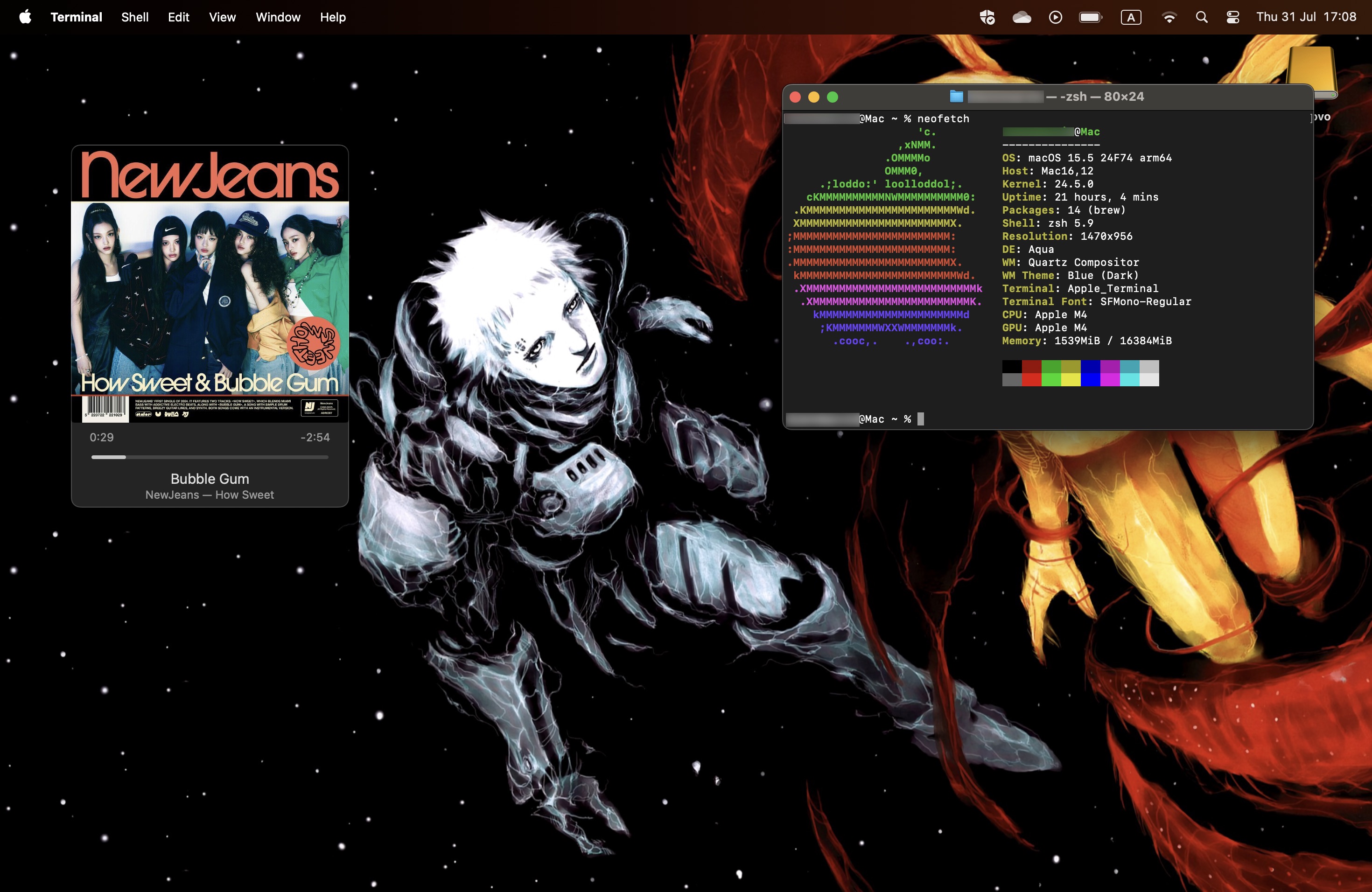This screenshot has height=892, width=1372.
Task: Click the date and time clock
Action: point(1306,17)
